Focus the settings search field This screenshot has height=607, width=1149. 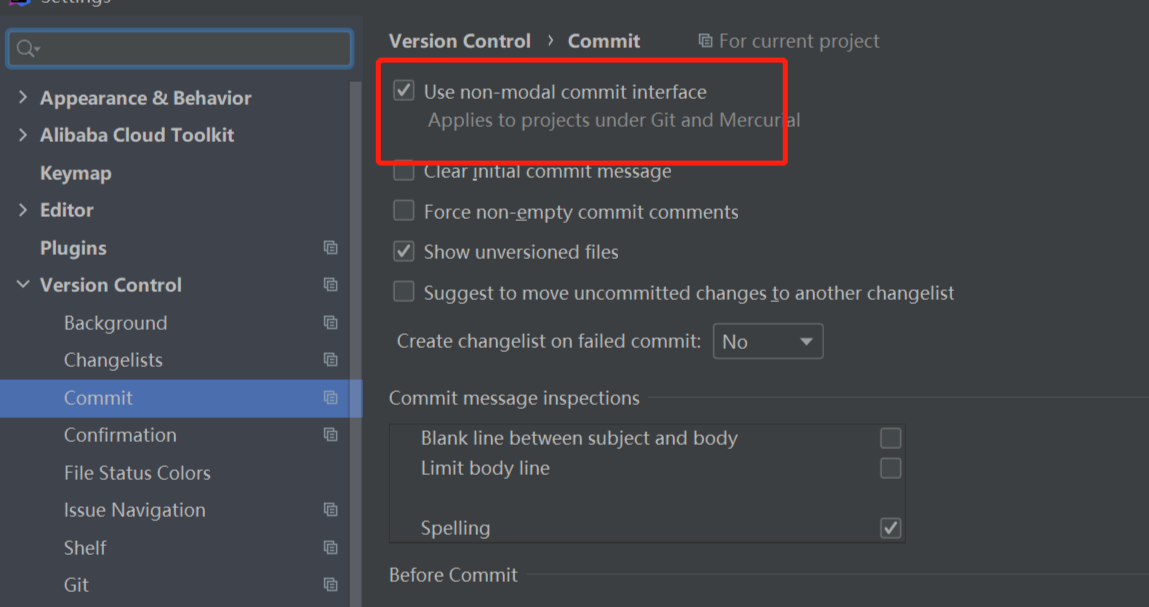point(180,48)
